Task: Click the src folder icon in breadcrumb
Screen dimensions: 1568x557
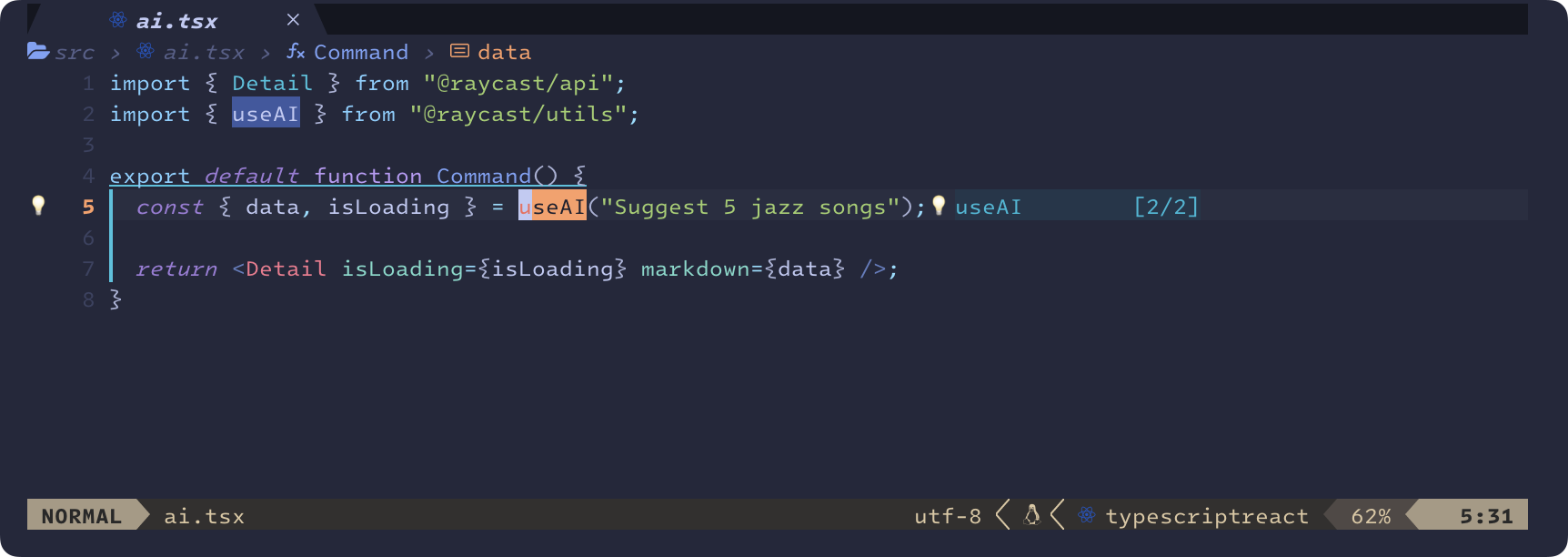Action: (x=38, y=51)
